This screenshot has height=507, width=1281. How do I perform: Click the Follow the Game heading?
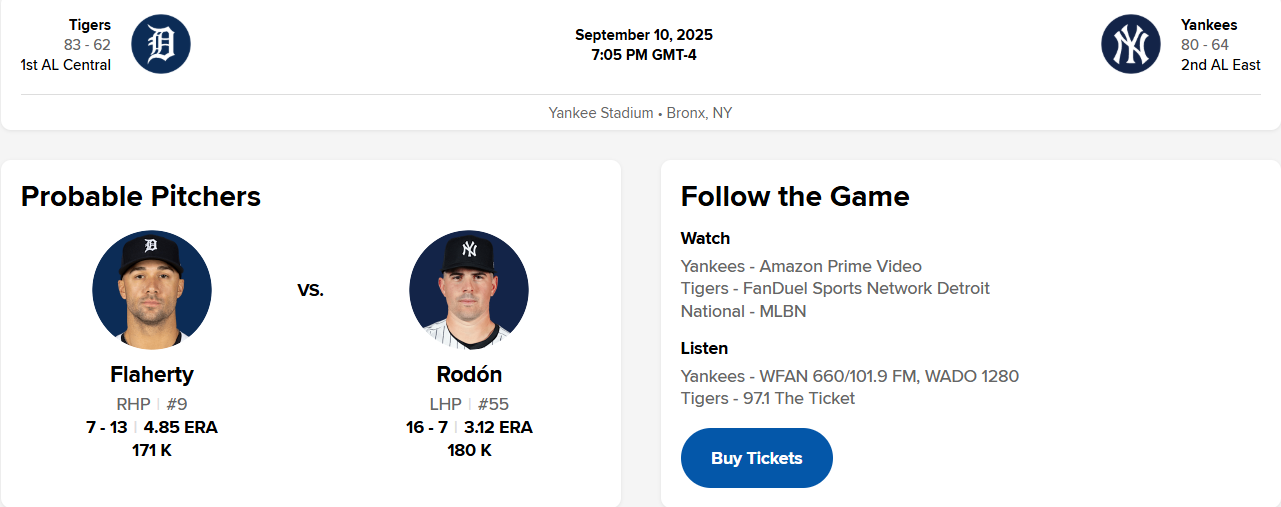tap(795, 196)
